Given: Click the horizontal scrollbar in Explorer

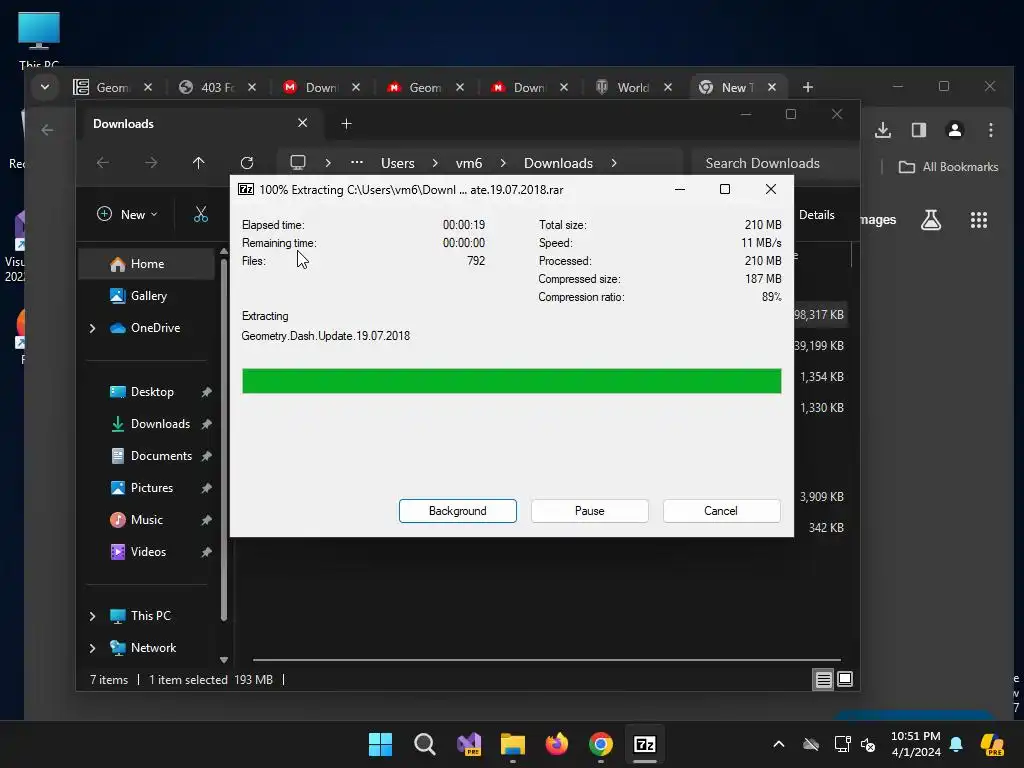Looking at the screenshot, I should [546, 660].
